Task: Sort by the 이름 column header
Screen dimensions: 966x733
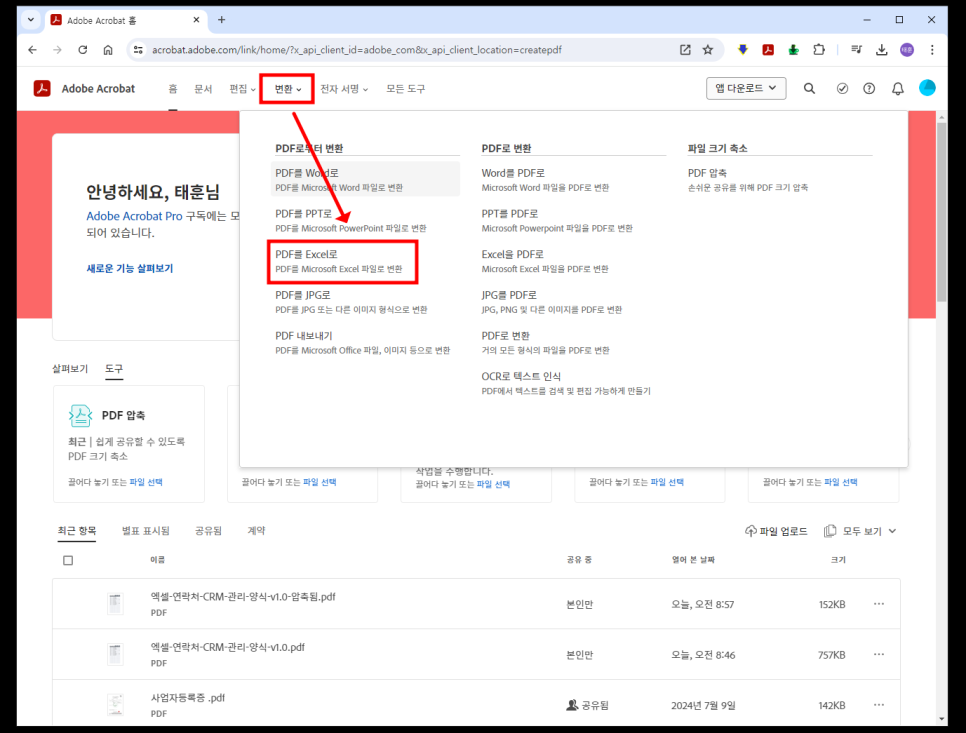Action: (158, 560)
